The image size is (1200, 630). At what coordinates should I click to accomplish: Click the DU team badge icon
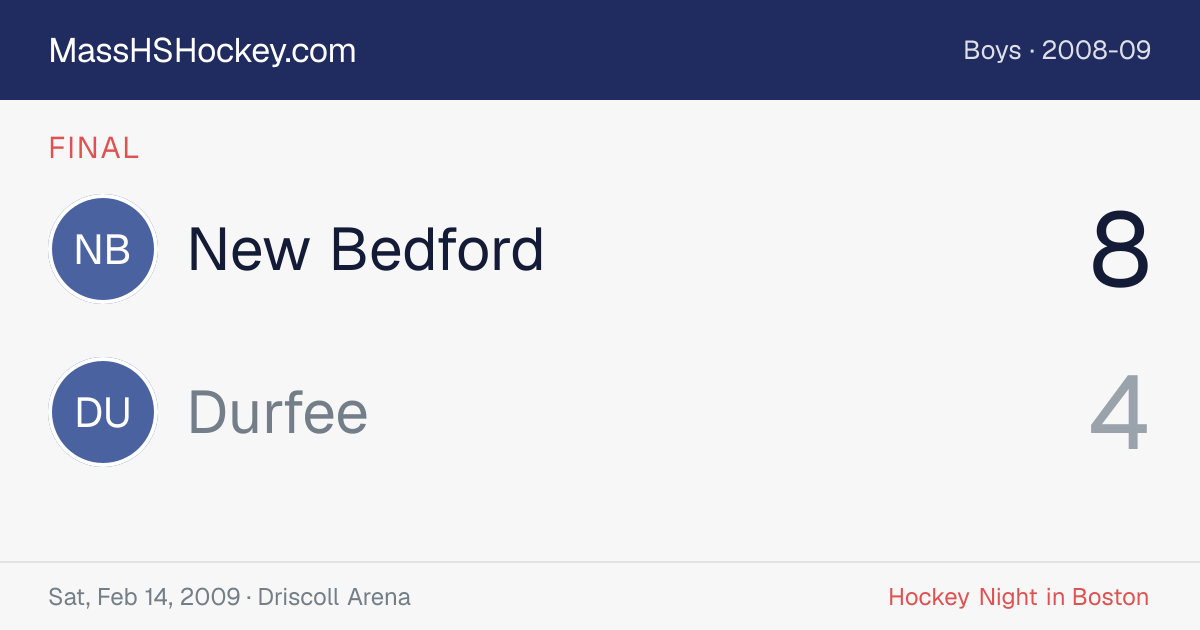[x=103, y=412]
